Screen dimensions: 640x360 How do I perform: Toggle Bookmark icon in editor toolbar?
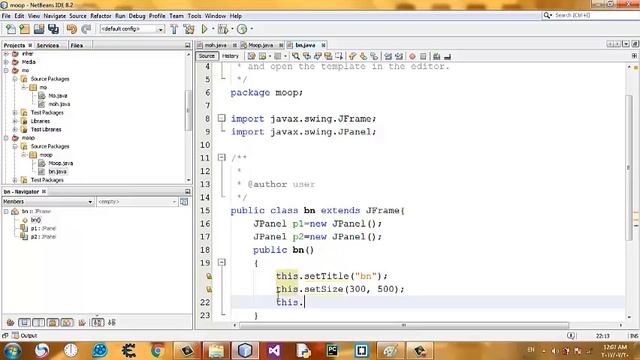click(374, 56)
